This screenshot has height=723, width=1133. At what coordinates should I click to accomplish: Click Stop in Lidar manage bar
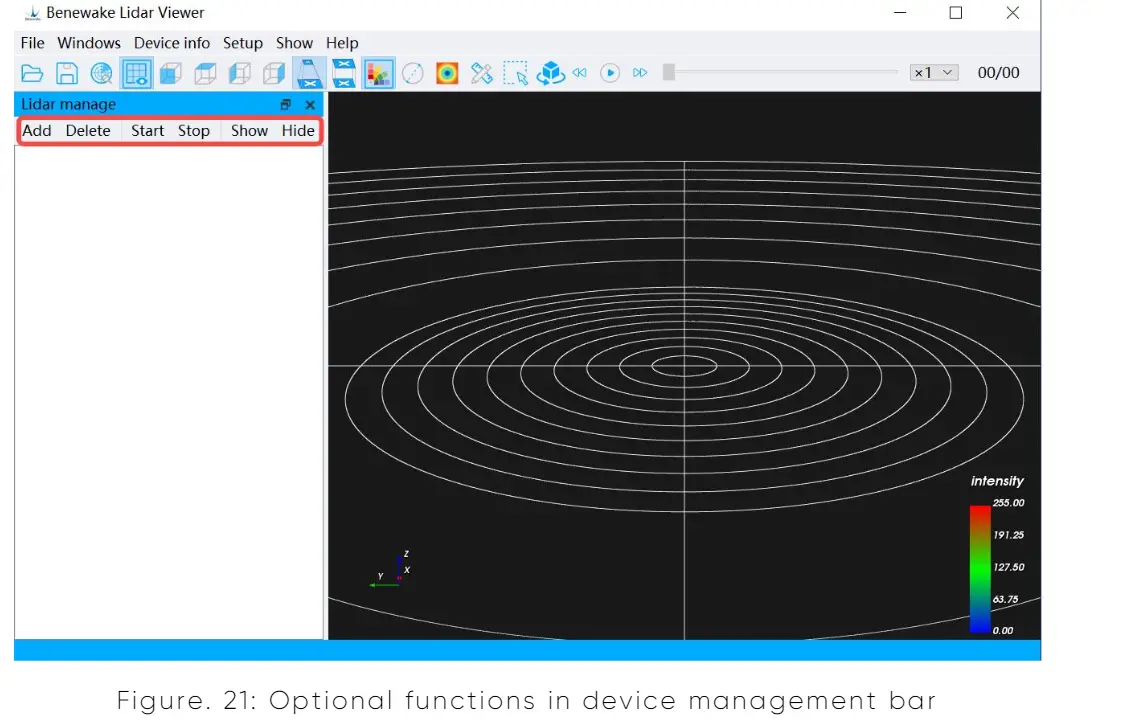pos(194,131)
